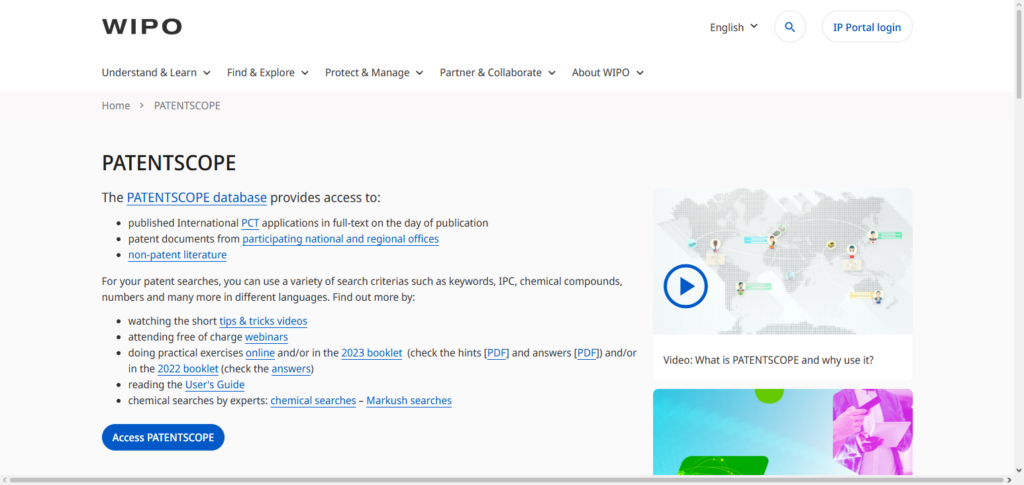
Task: Open the User's Guide link
Action: [215, 385]
